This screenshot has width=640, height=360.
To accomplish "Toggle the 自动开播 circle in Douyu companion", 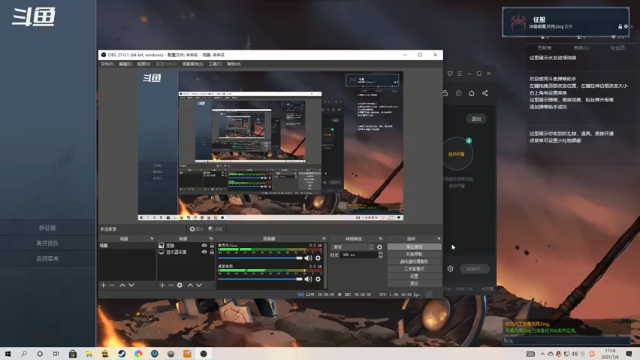I will (457, 154).
